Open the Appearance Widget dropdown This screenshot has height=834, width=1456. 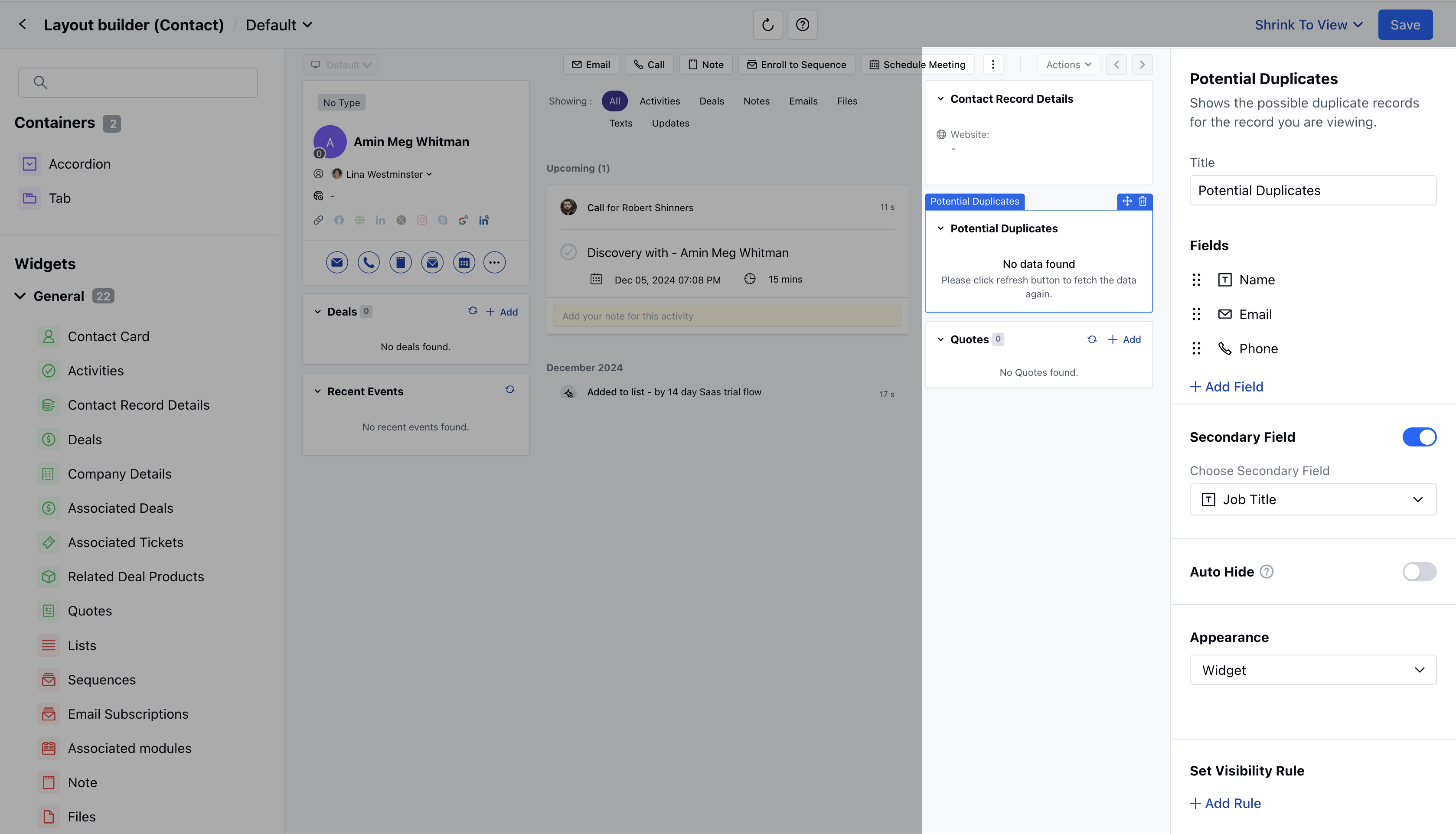(1312, 670)
